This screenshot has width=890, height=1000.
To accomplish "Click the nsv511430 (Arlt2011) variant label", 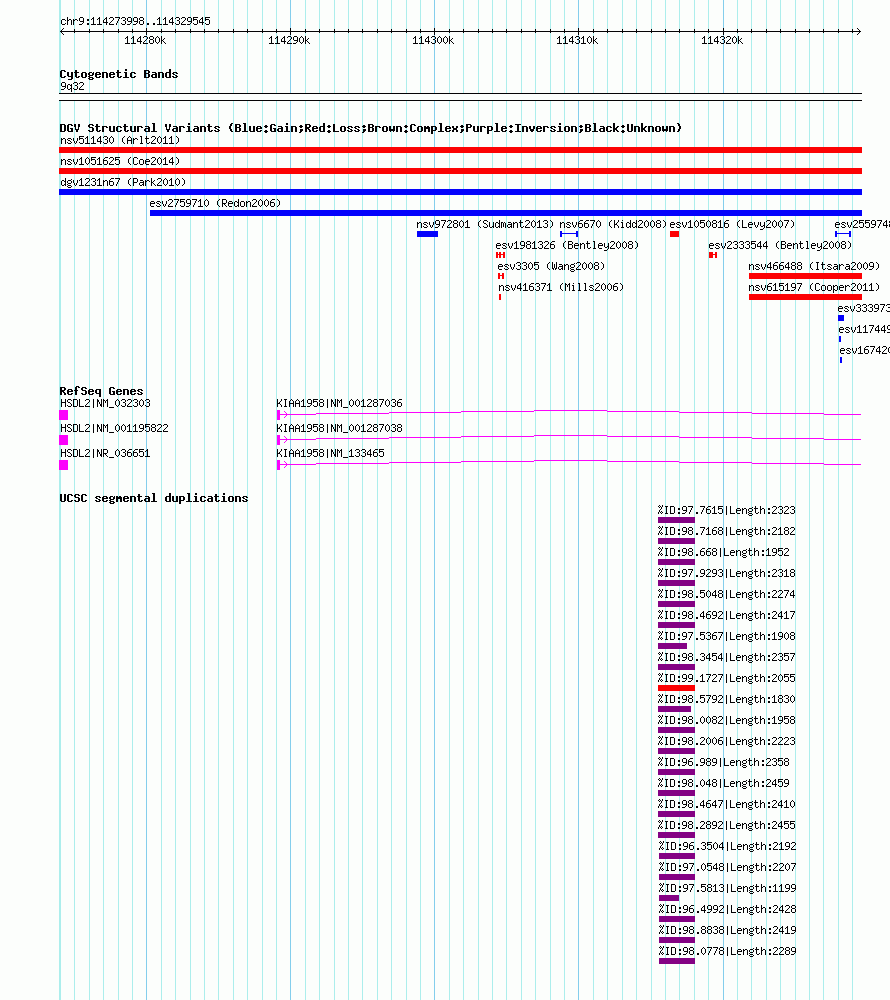I will [x=120, y=140].
